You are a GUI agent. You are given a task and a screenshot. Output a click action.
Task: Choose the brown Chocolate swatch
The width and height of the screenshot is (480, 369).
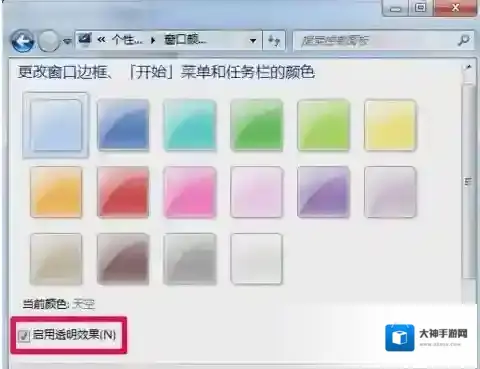(x=123, y=259)
